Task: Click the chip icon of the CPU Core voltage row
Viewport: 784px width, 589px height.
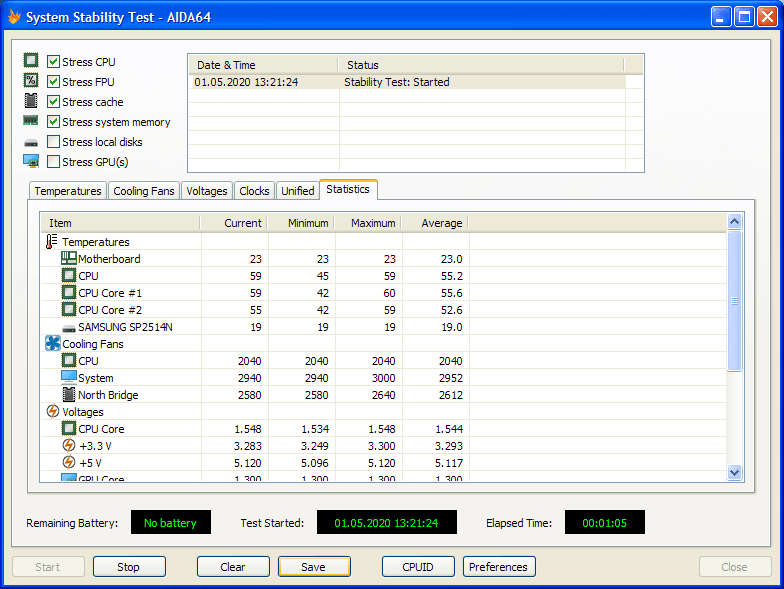Action: (69, 428)
